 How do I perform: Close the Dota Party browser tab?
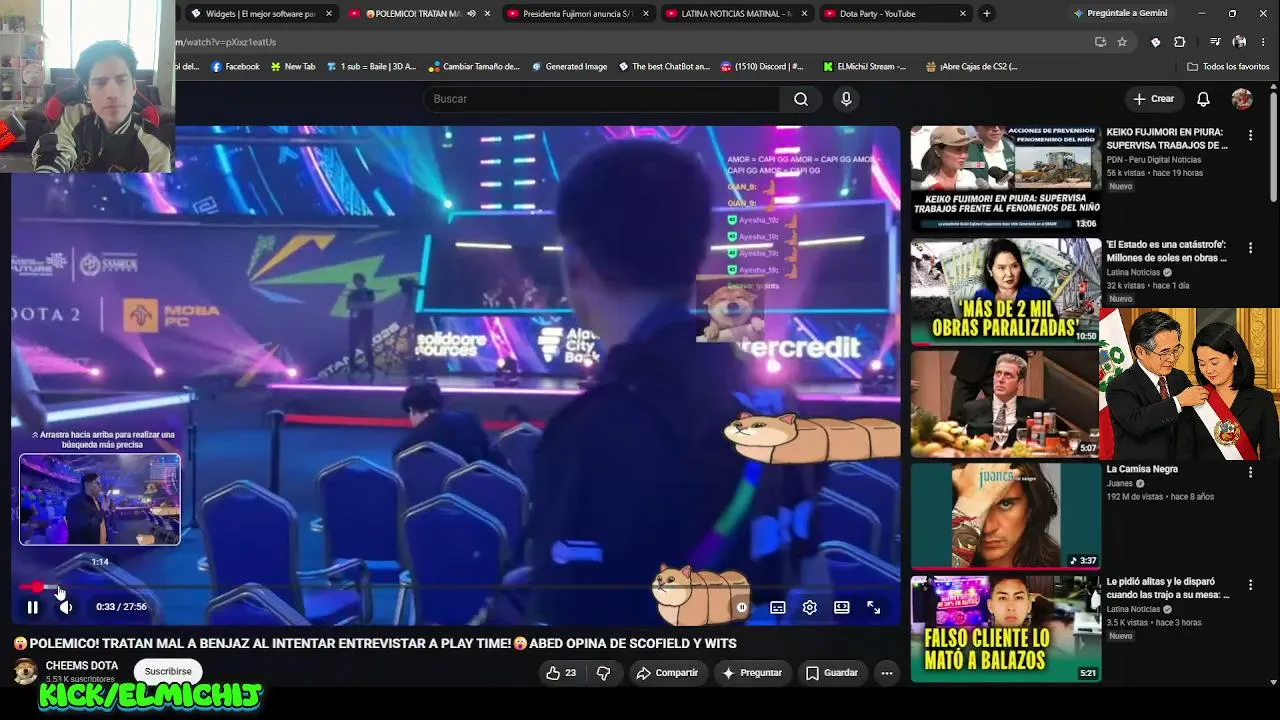[963, 14]
